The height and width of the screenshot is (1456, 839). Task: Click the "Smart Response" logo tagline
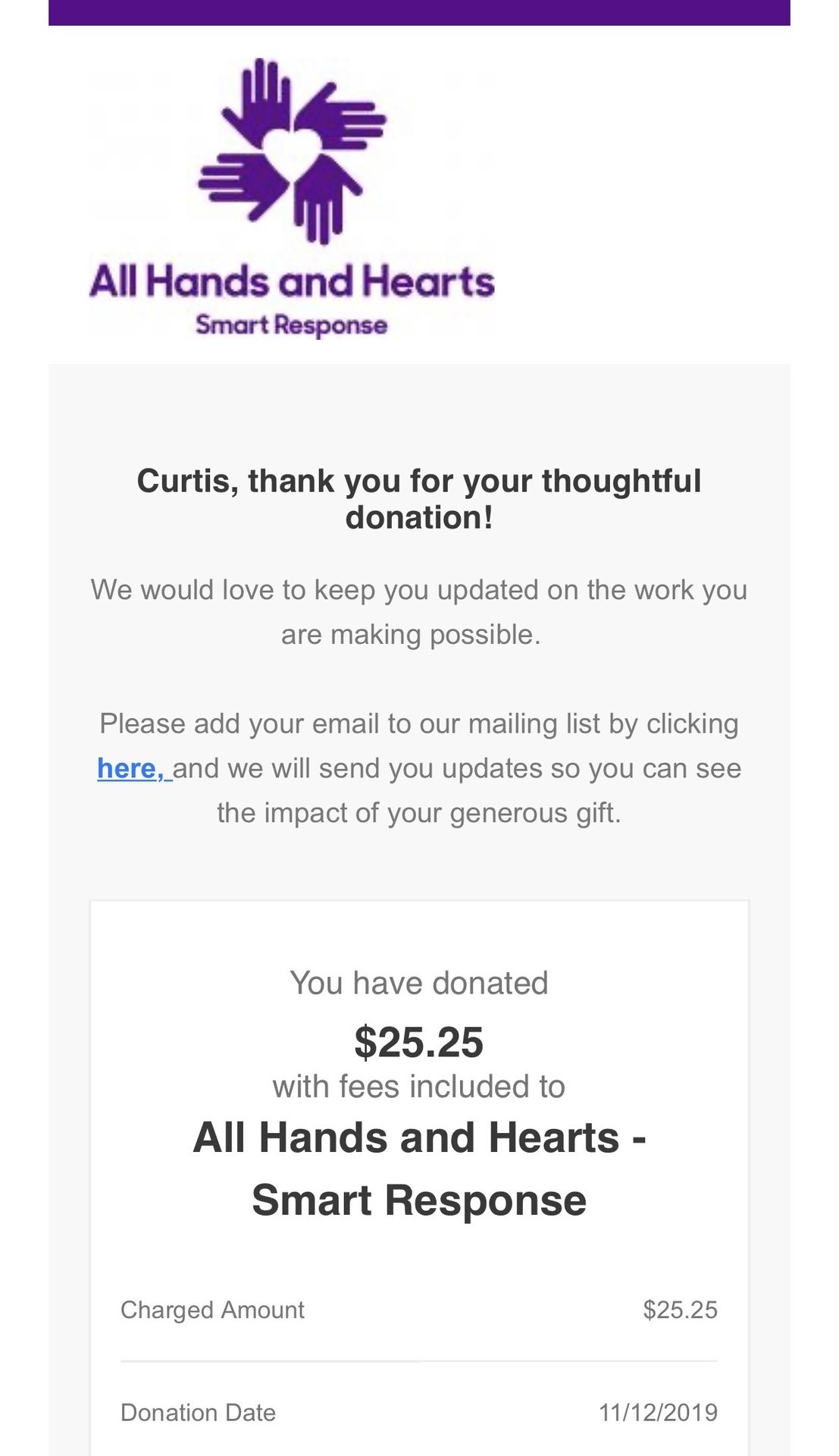292,325
